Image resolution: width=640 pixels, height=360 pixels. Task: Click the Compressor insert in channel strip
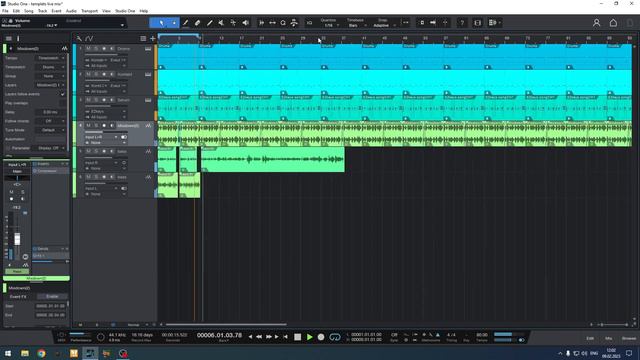(51, 171)
